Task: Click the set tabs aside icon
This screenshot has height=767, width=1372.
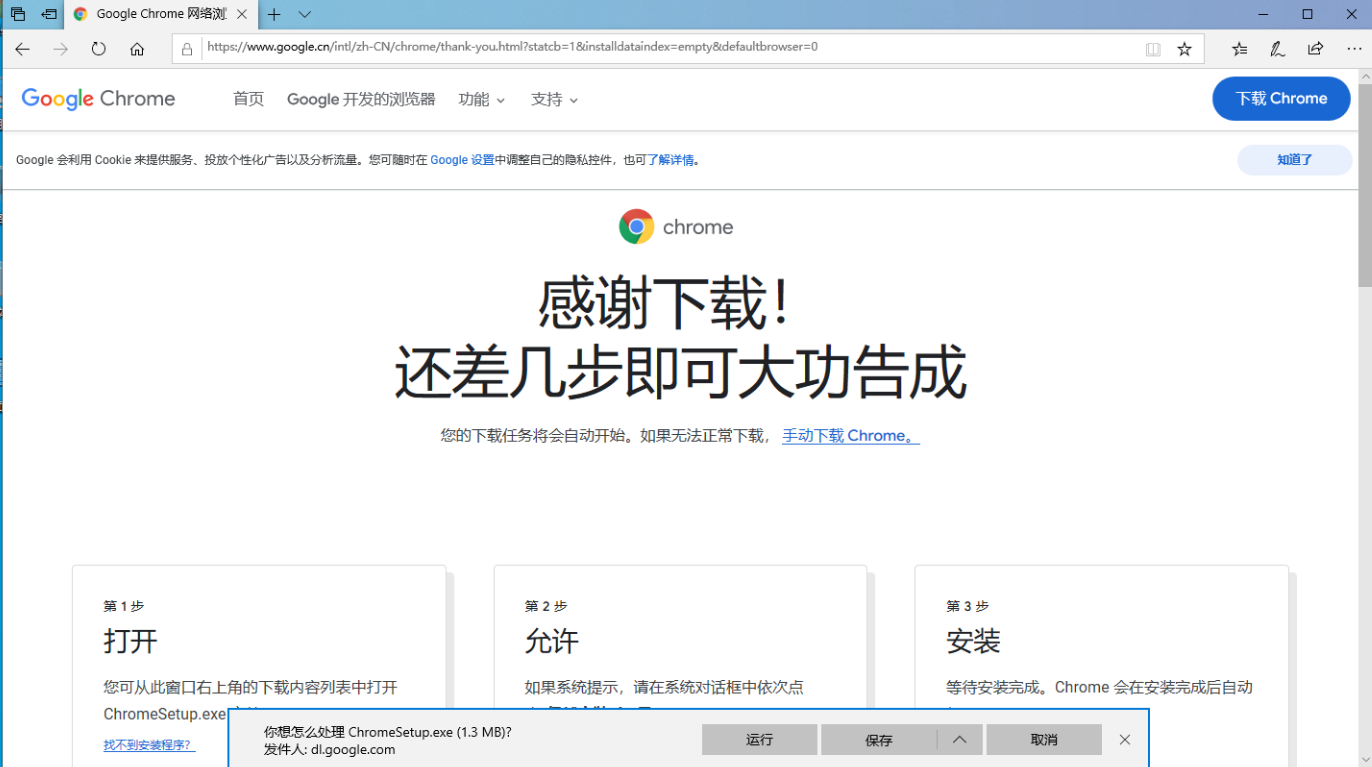Action: pyautogui.click(x=49, y=14)
